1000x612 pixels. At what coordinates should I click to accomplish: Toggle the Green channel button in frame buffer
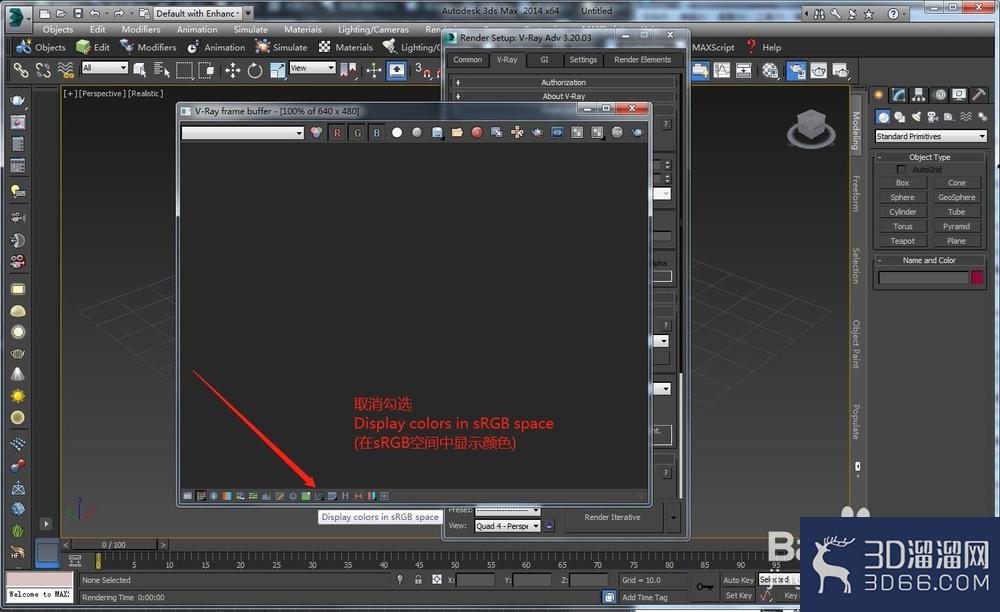click(x=357, y=133)
